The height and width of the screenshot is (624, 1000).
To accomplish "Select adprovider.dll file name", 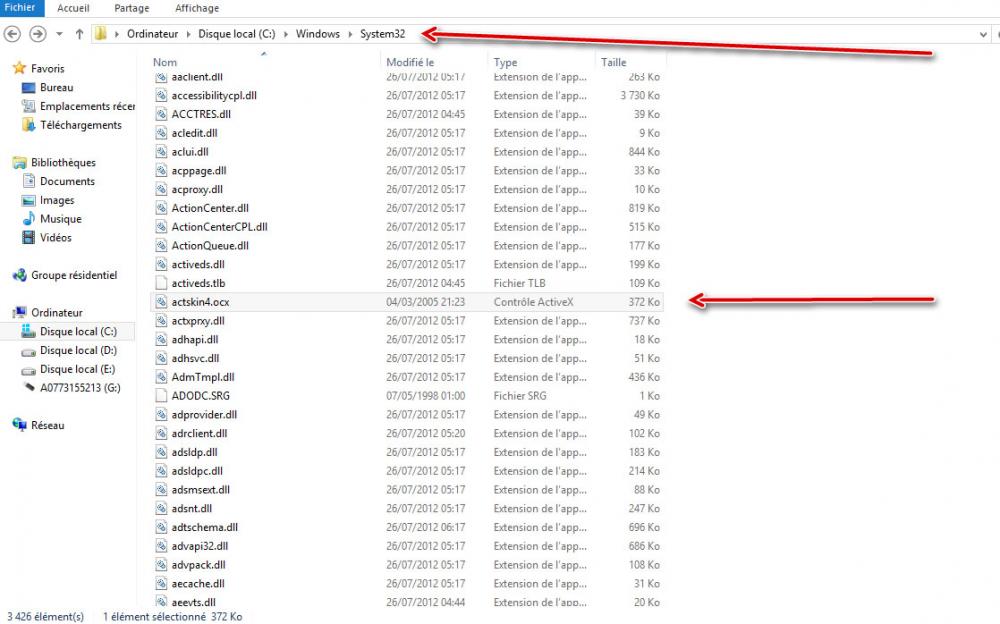I will click(x=204, y=415).
